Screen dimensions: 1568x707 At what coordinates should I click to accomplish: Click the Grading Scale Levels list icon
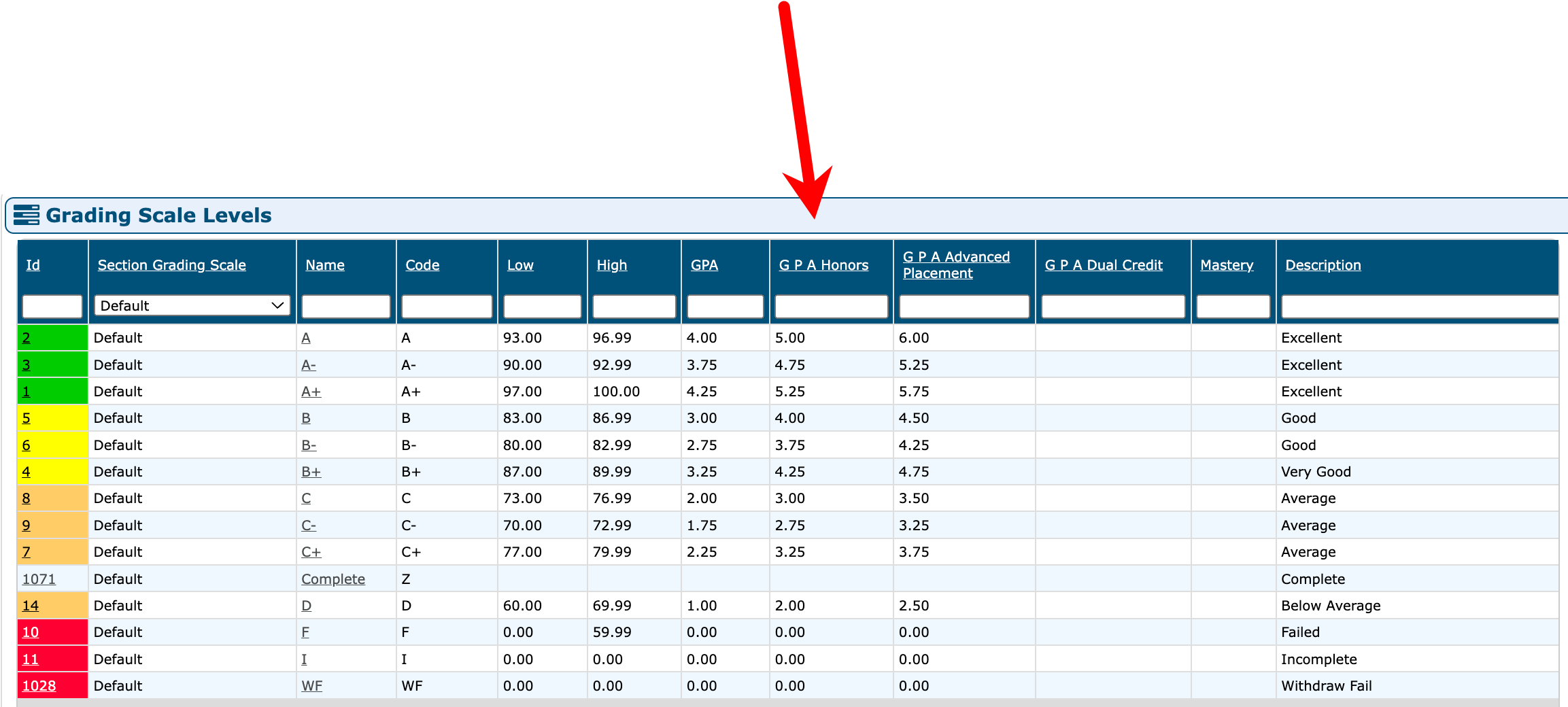click(x=26, y=215)
